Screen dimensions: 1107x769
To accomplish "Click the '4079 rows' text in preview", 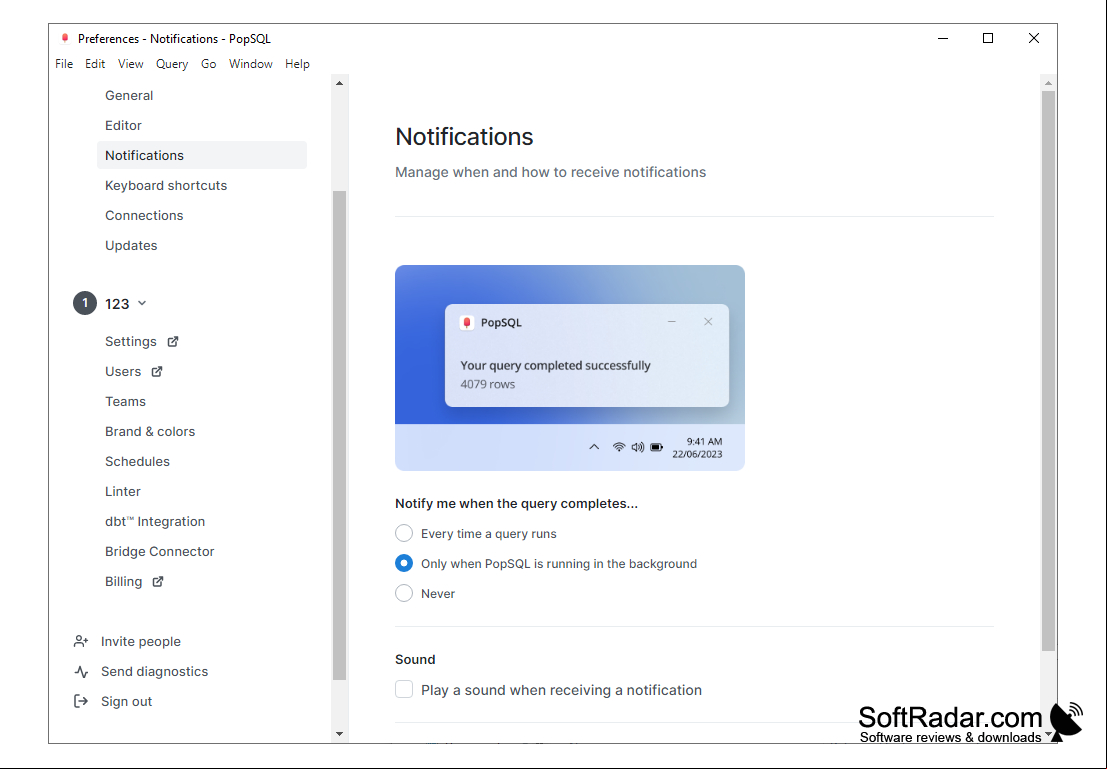I will (x=488, y=384).
